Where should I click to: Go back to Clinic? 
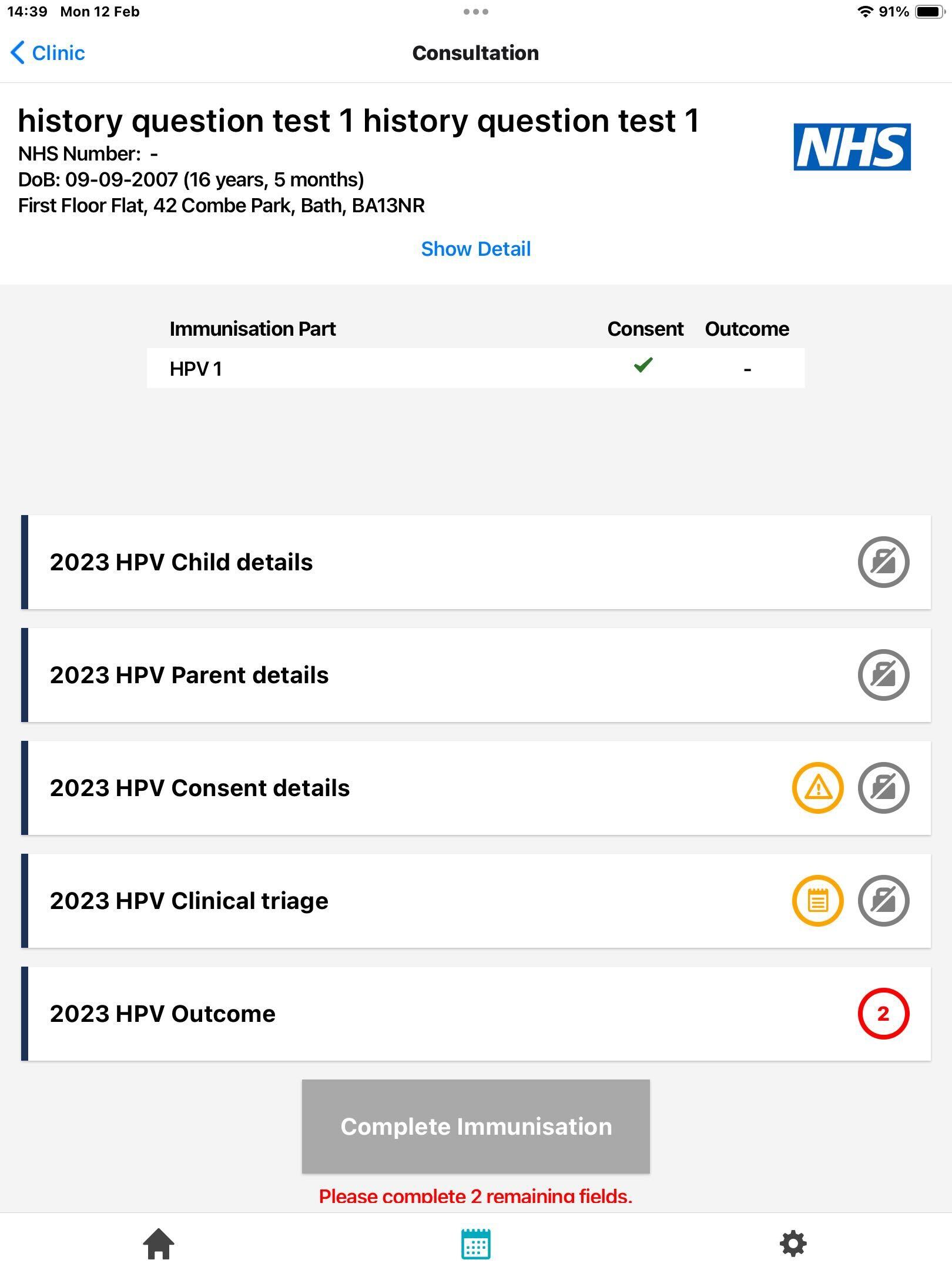(x=48, y=53)
